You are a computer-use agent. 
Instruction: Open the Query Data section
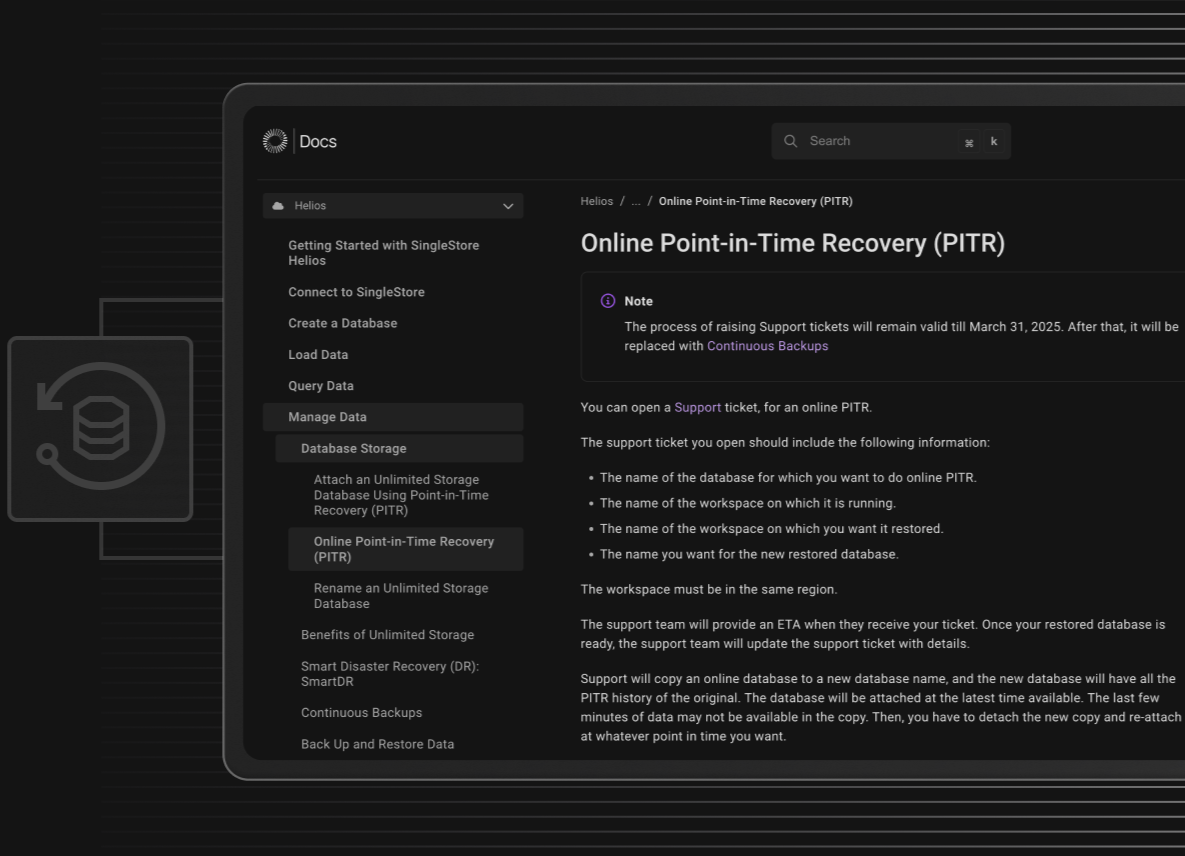320,386
